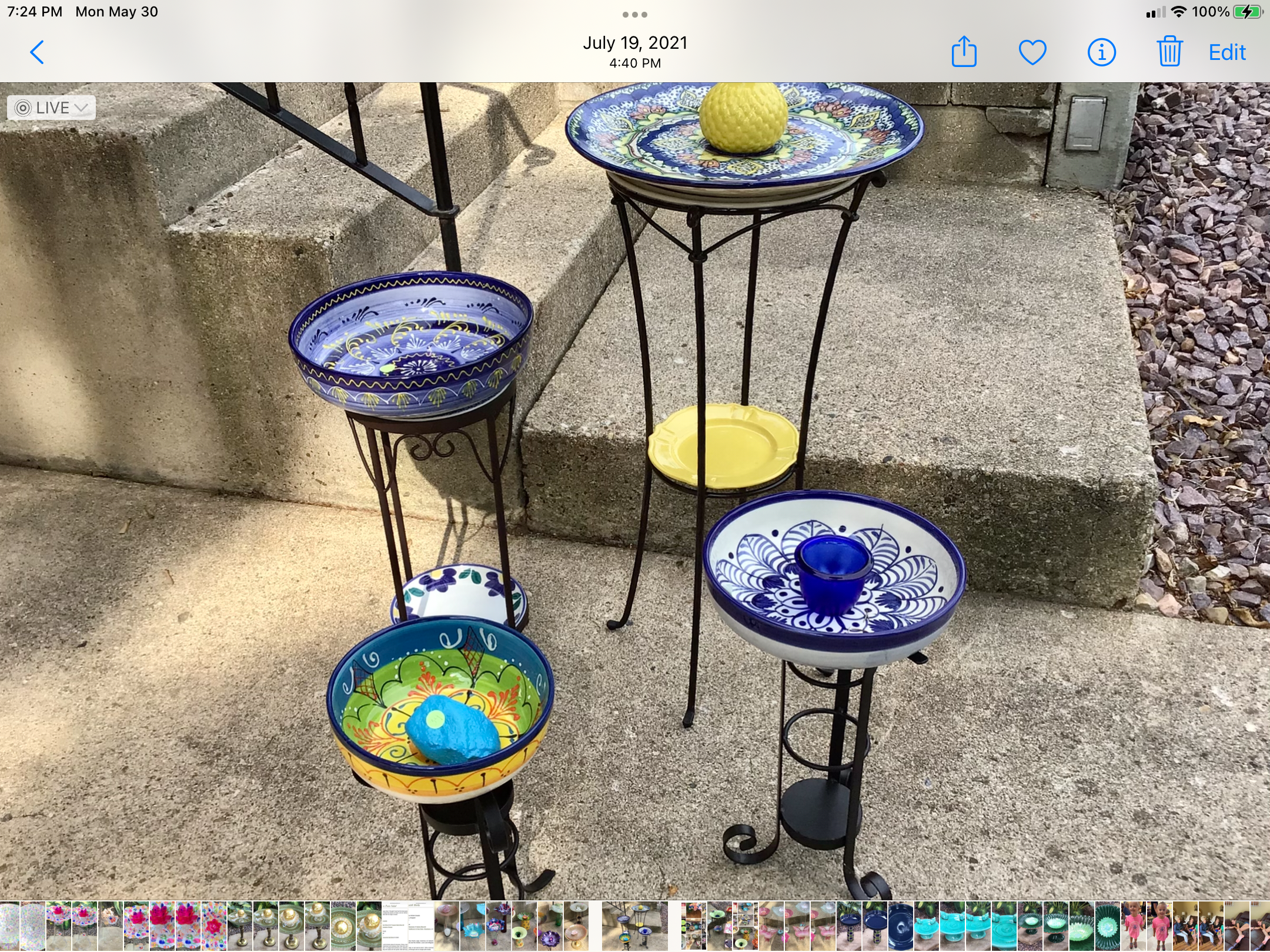1270x952 pixels.
Task: Tap the 7:24 PM clock in status bar
Action: coord(35,12)
